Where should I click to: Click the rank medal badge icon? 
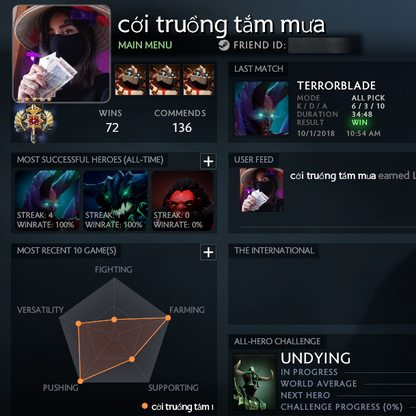pyautogui.click(x=34, y=123)
